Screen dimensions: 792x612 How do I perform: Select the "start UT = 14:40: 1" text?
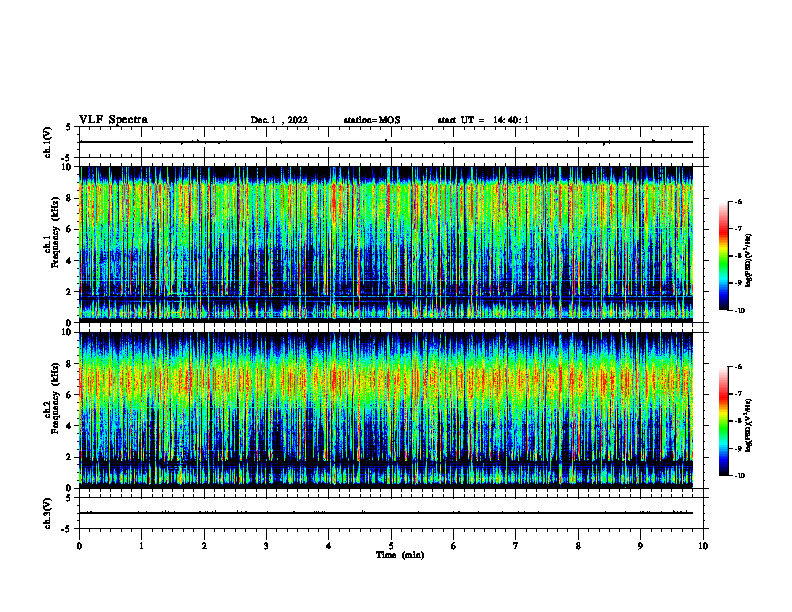[483, 120]
